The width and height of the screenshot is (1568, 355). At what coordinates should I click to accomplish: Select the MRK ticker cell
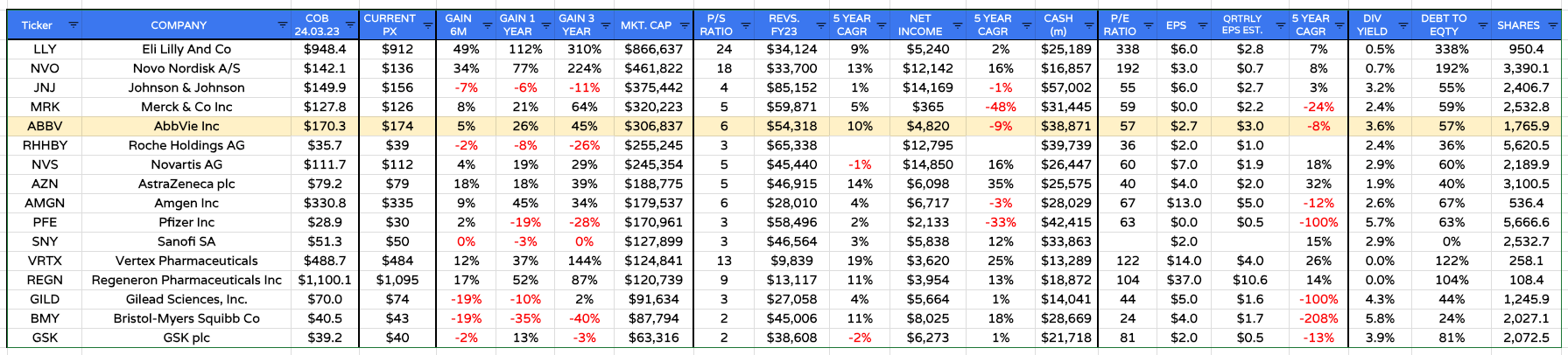[x=45, y=107]
